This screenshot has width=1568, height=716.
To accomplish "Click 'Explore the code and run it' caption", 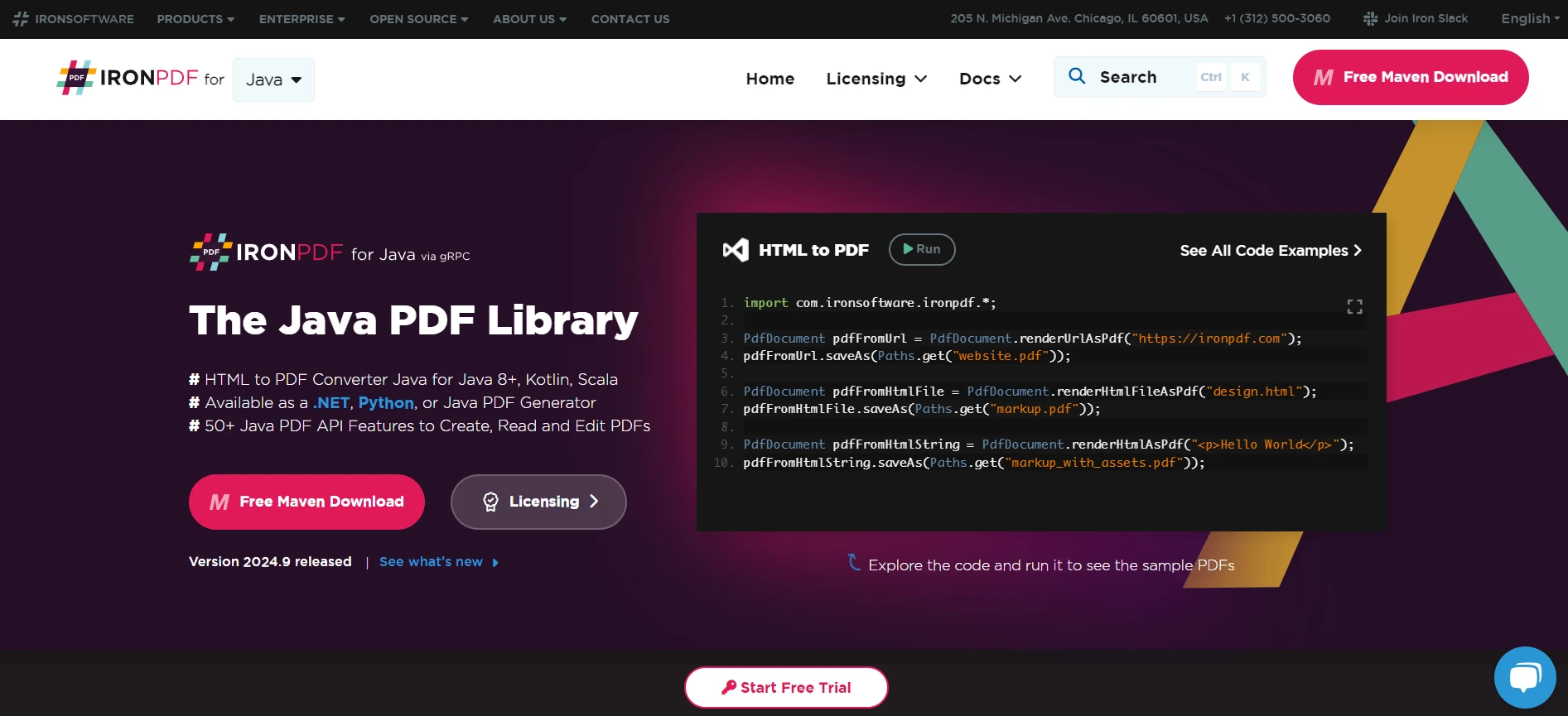I will coord(1051,565).
